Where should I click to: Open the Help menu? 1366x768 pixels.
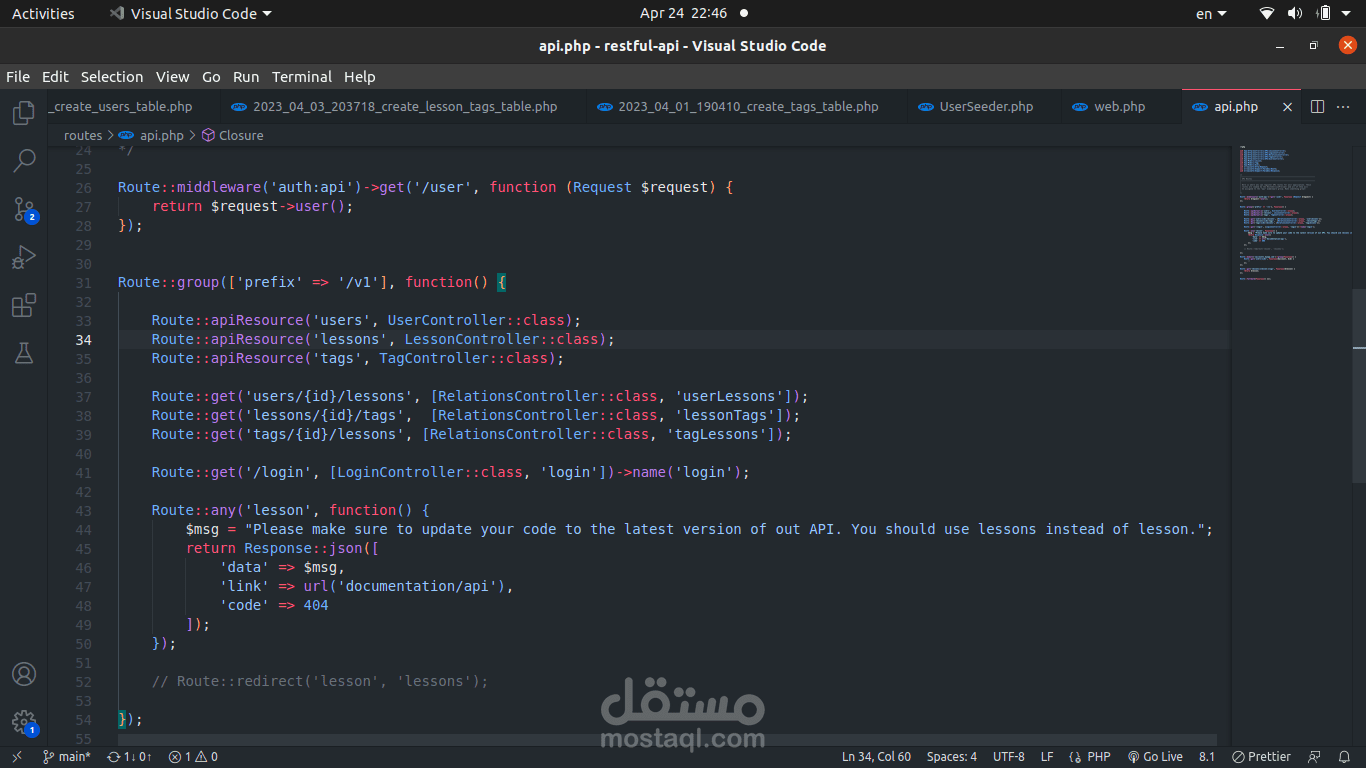[x=360, y=77]
